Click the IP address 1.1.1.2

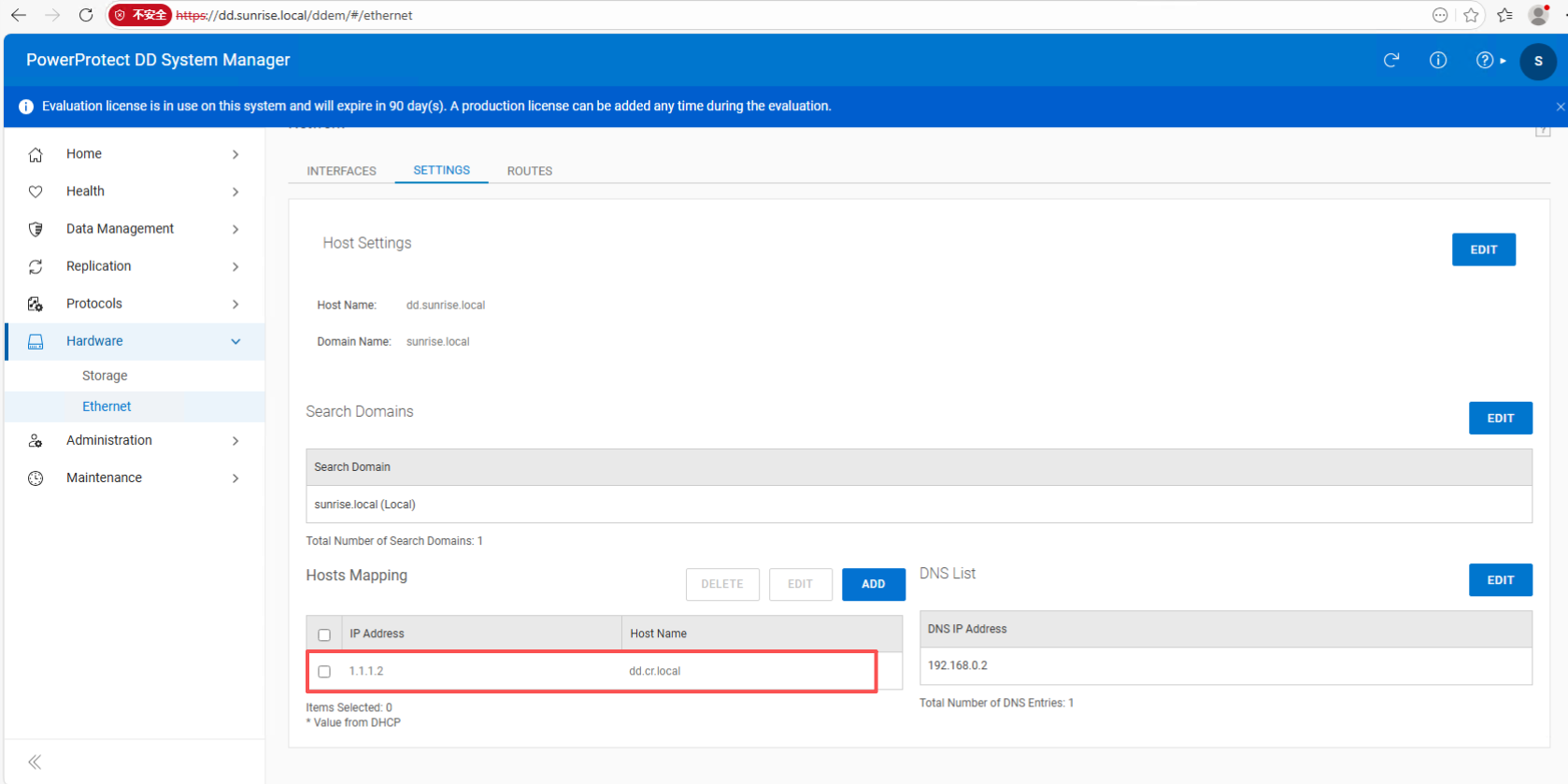[365, 671]
